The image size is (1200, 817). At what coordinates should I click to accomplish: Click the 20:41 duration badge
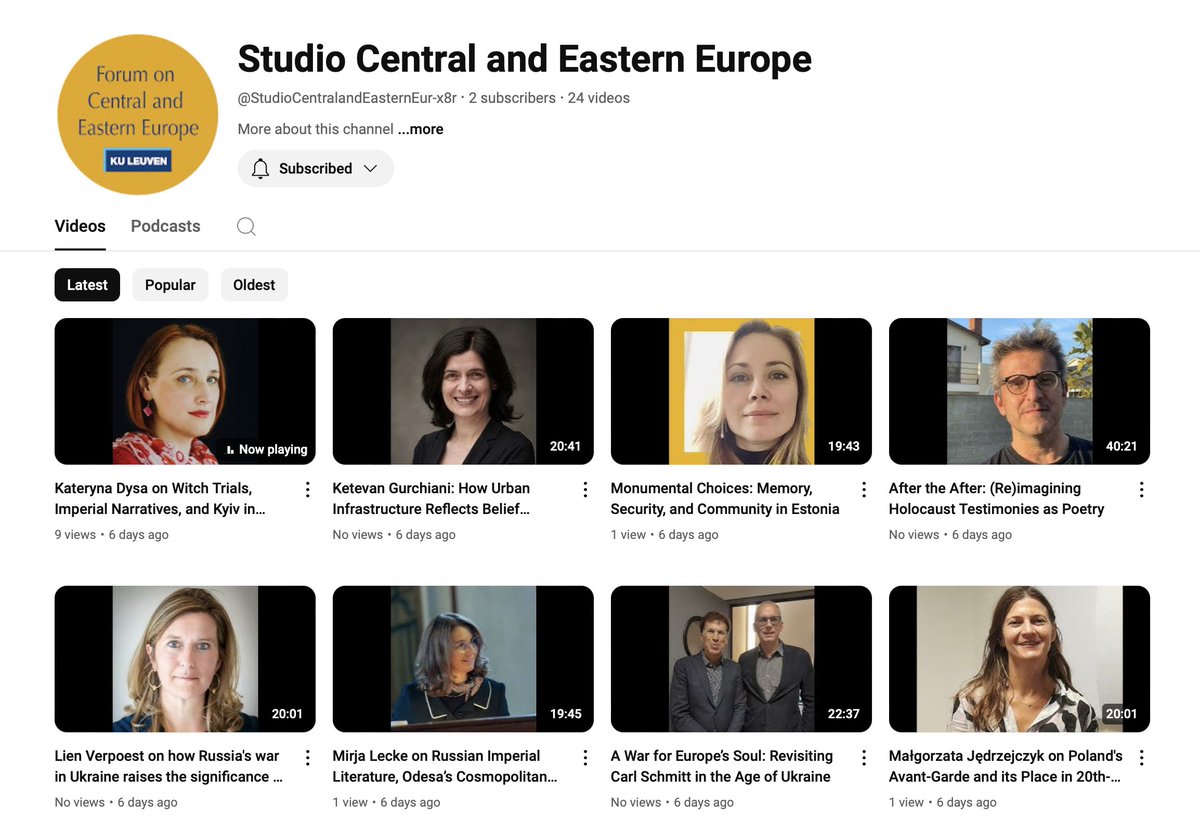click(x=565, y=446)
